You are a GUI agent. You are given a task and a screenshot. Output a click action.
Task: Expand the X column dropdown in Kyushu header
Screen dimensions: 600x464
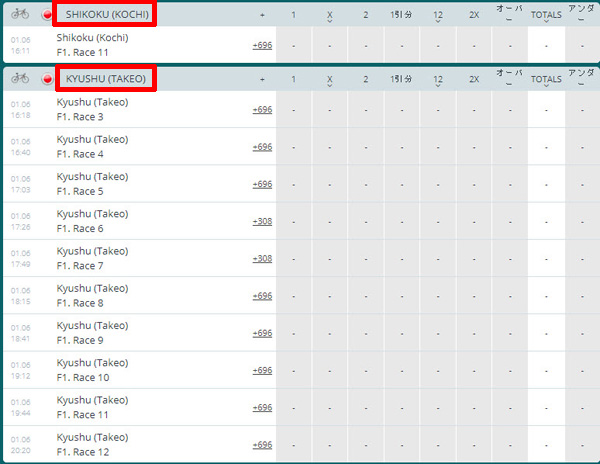click(329, 80)
